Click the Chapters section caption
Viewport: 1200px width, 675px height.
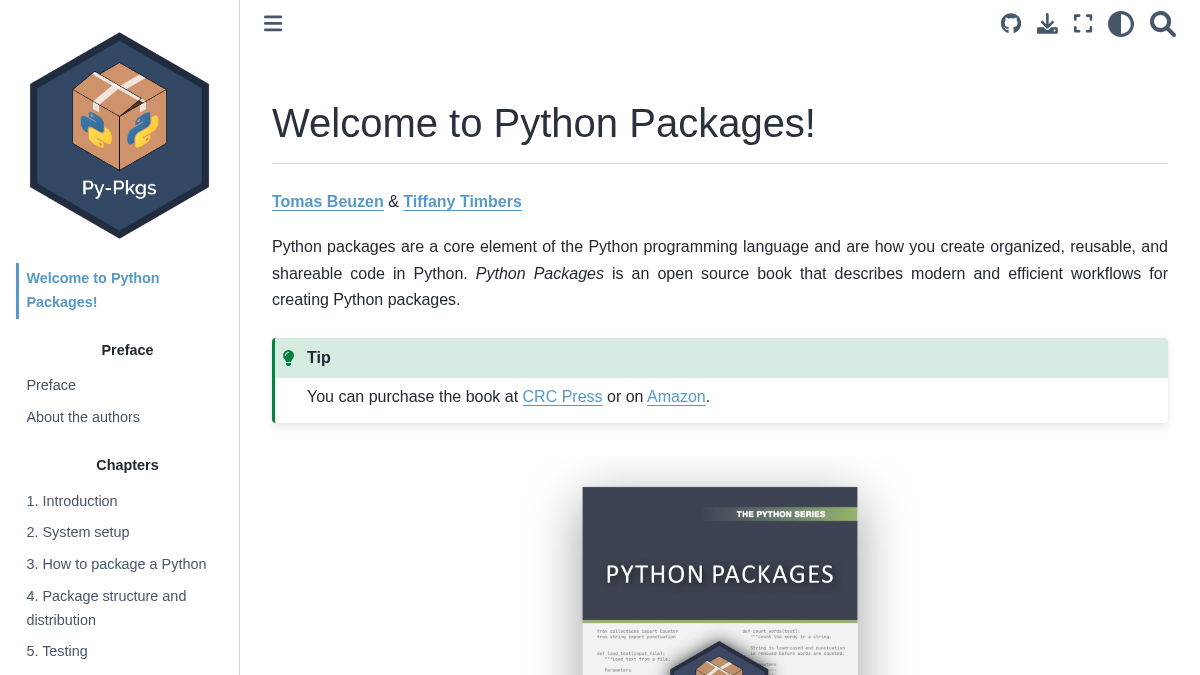pyautogui.click(x=127, y=465)
